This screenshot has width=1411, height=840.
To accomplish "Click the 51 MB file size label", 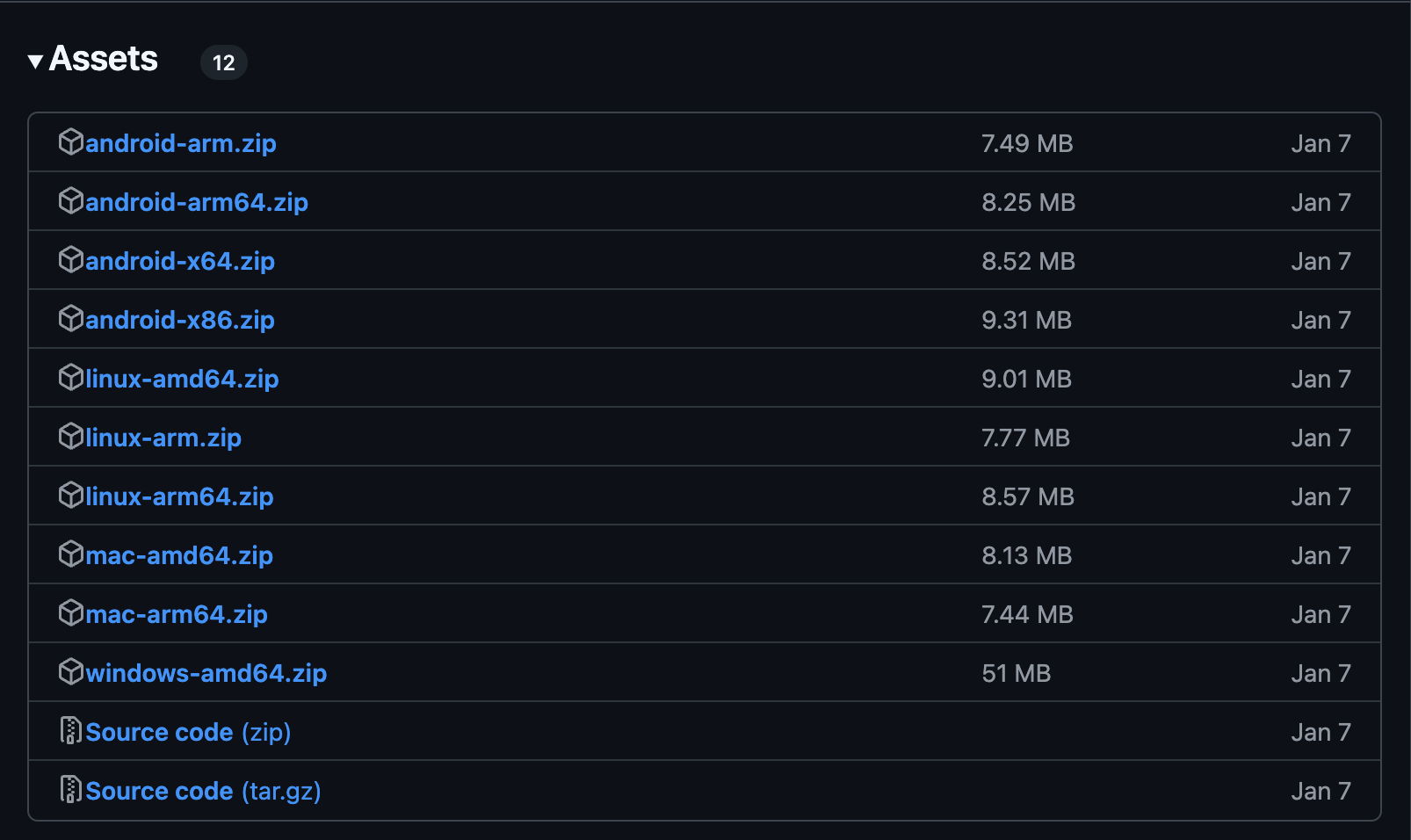I will pos(1017,672).
